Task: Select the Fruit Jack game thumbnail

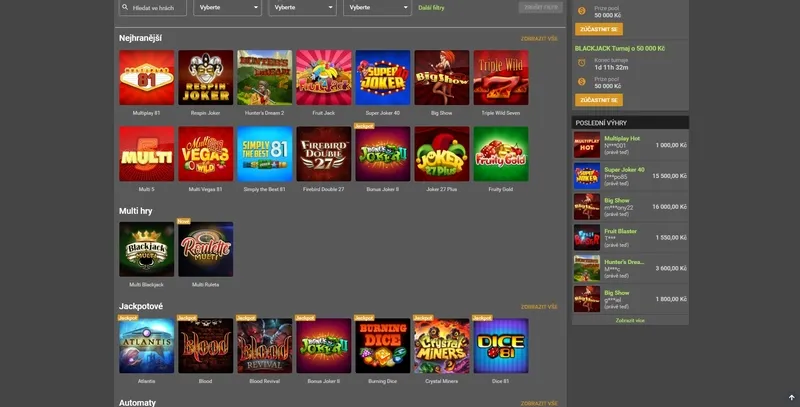Action: pos(323,78)
